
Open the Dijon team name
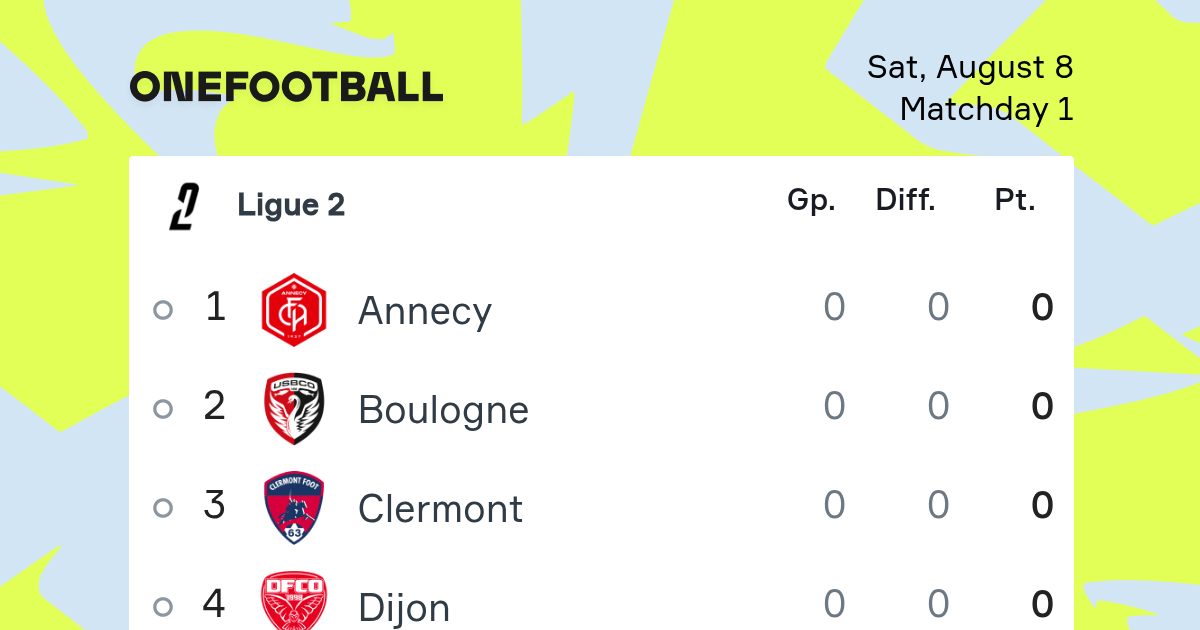click(x=404, y=608)
